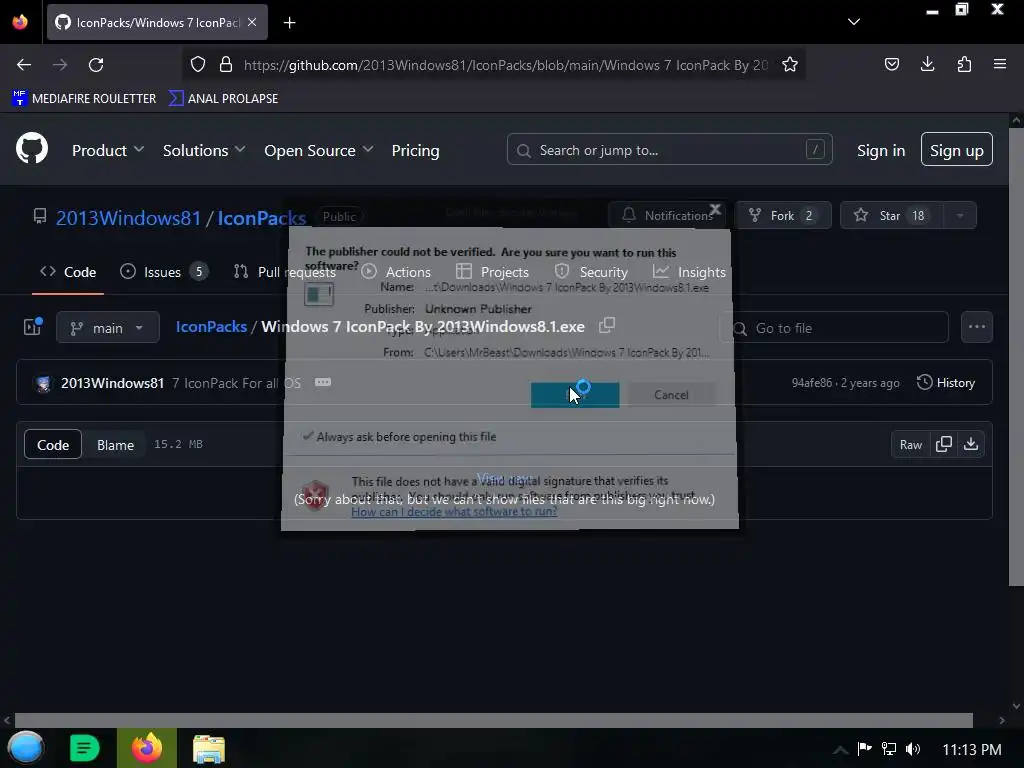
Task: Click the Go to file field
Action: (x=835, y=327)
